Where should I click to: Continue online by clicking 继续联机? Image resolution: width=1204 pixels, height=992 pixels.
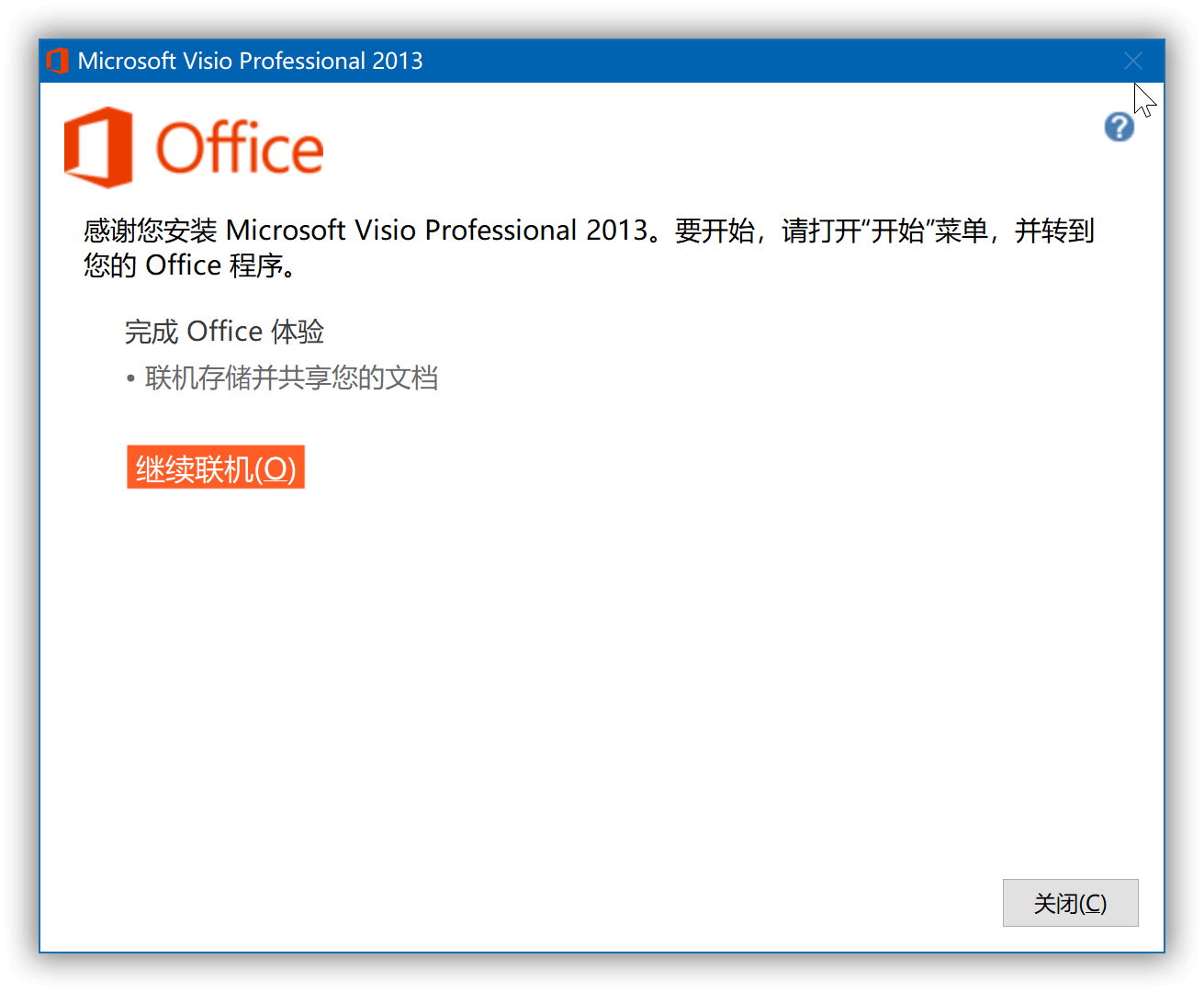coord(215,468)
